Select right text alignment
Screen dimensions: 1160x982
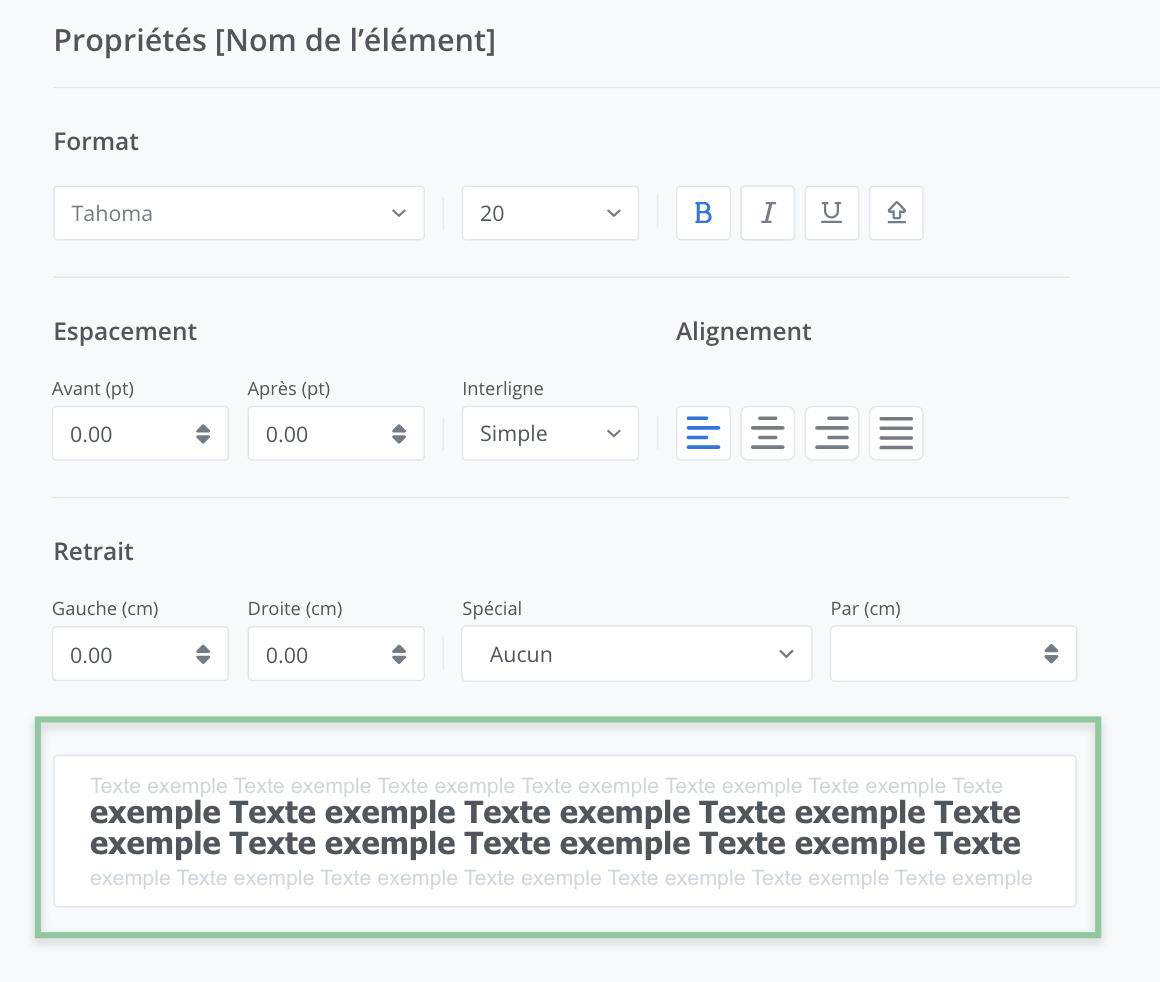pos(831,434)
